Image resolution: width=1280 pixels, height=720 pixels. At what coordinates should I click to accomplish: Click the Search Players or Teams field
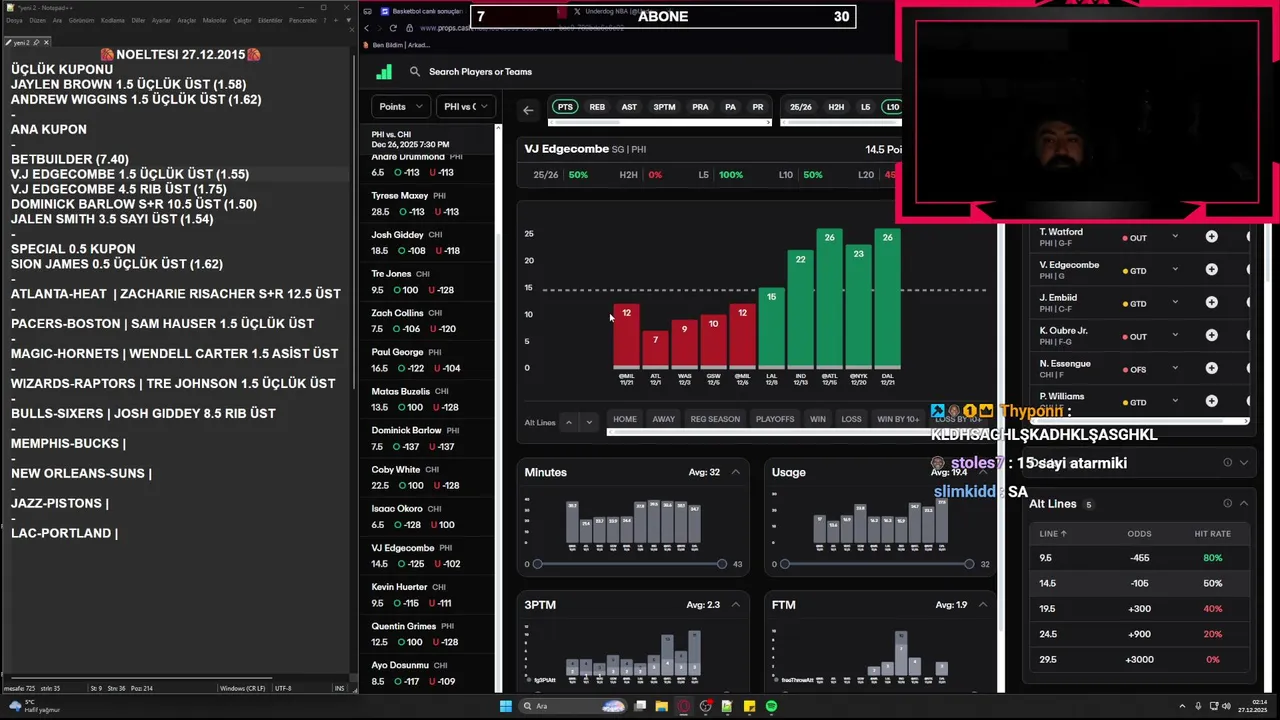[x=480, y=72]
